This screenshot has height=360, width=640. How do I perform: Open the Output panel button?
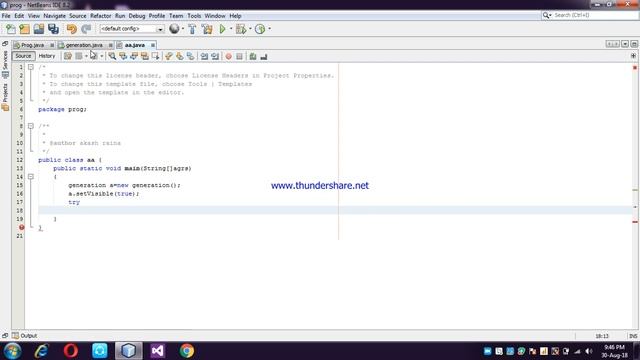[24, 336]
